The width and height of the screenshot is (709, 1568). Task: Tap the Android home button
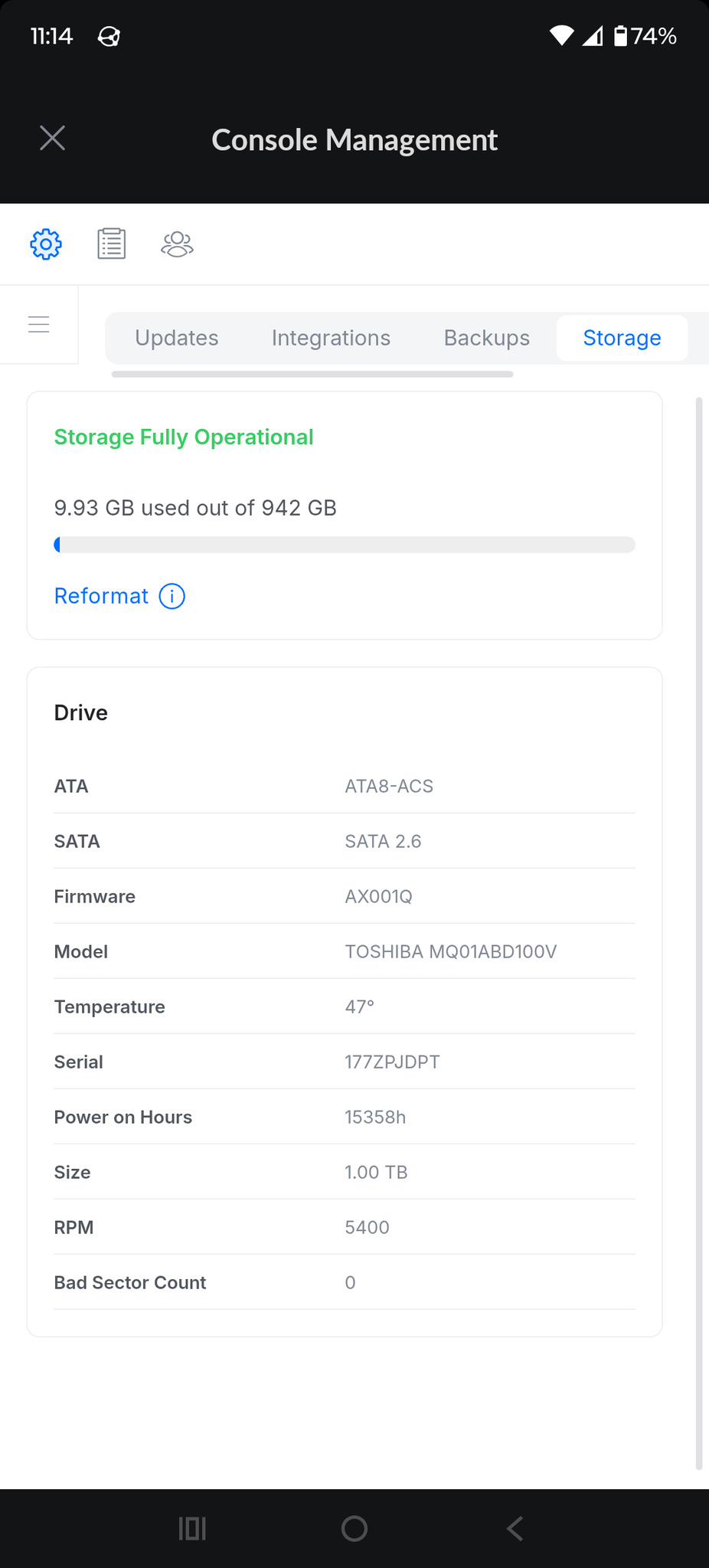354,1529
